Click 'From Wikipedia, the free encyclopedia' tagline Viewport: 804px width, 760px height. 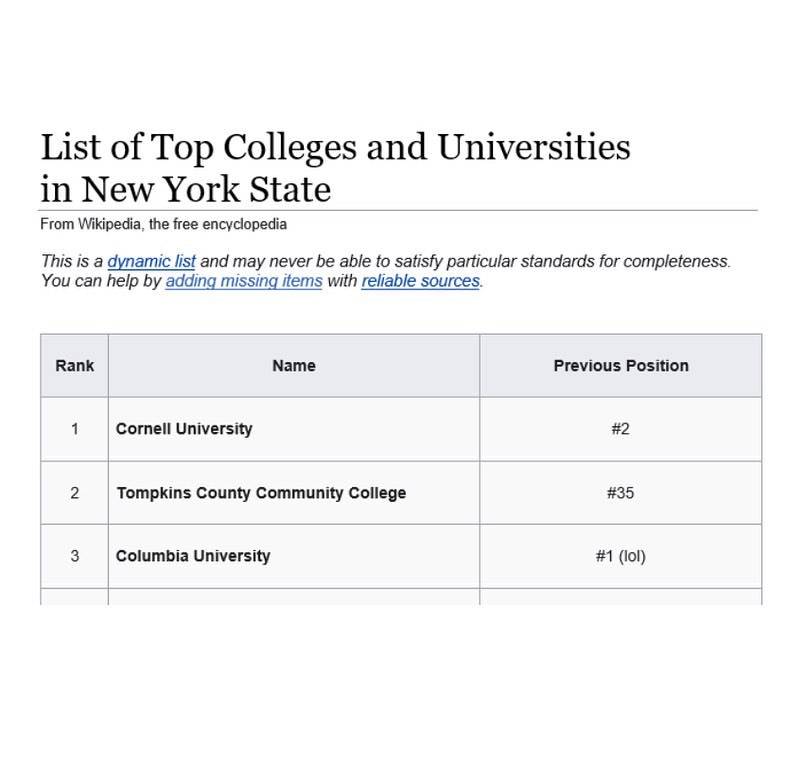(163, 224)
